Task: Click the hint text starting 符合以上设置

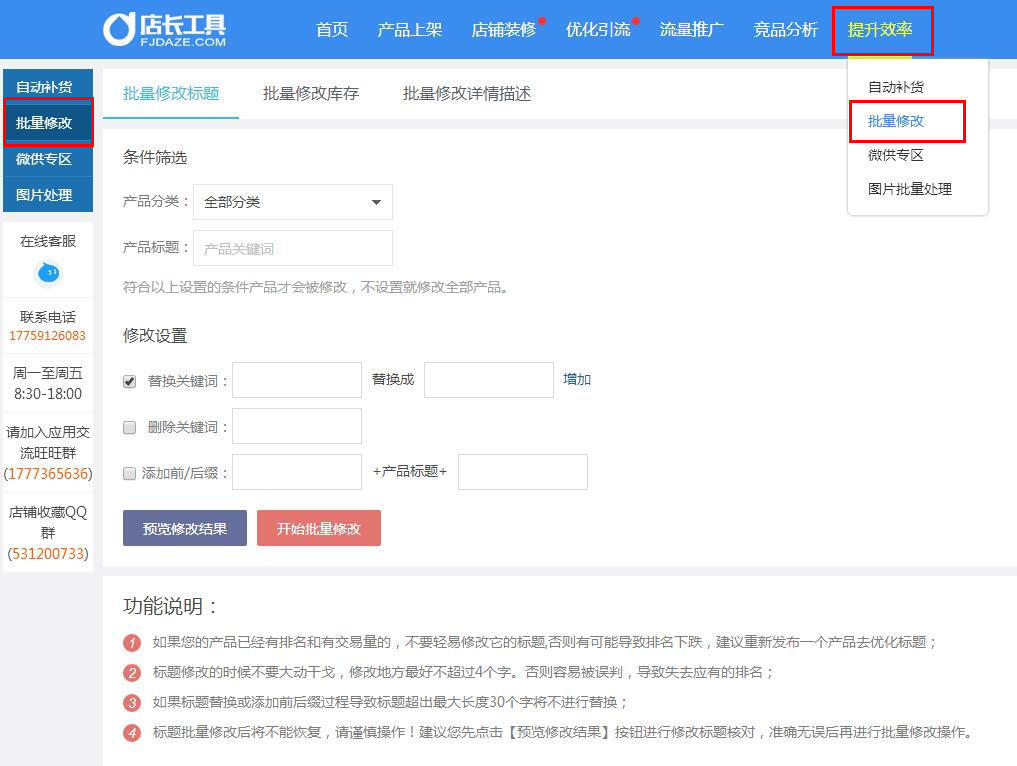Action: pos(316,287)
